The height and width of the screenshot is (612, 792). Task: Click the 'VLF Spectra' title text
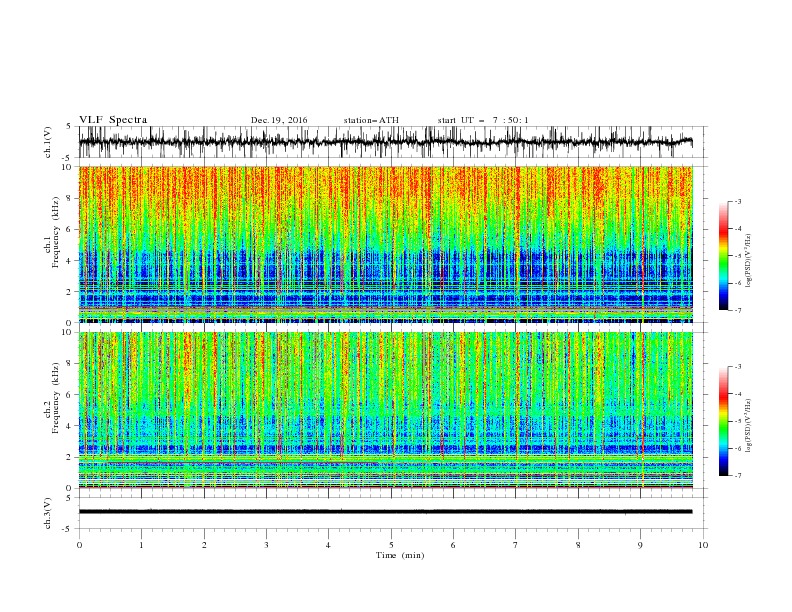point(113,120)
